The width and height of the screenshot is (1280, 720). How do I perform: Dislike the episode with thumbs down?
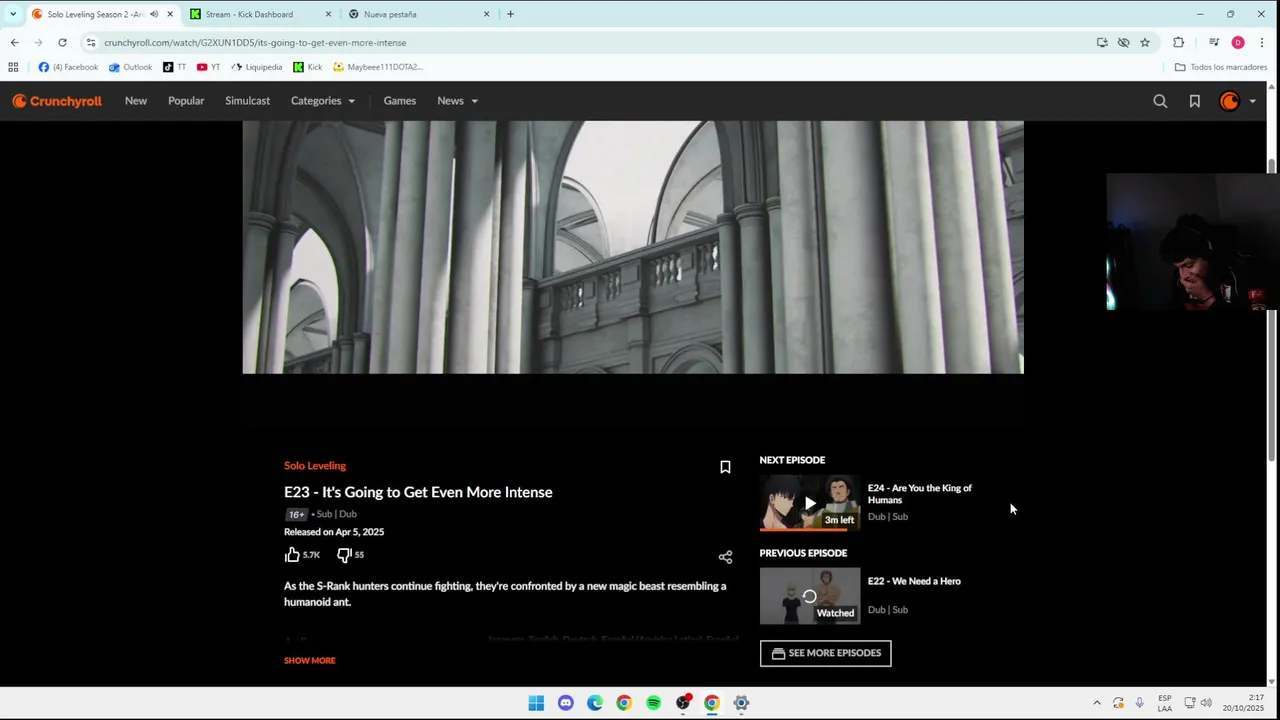(x=343, y=554)
